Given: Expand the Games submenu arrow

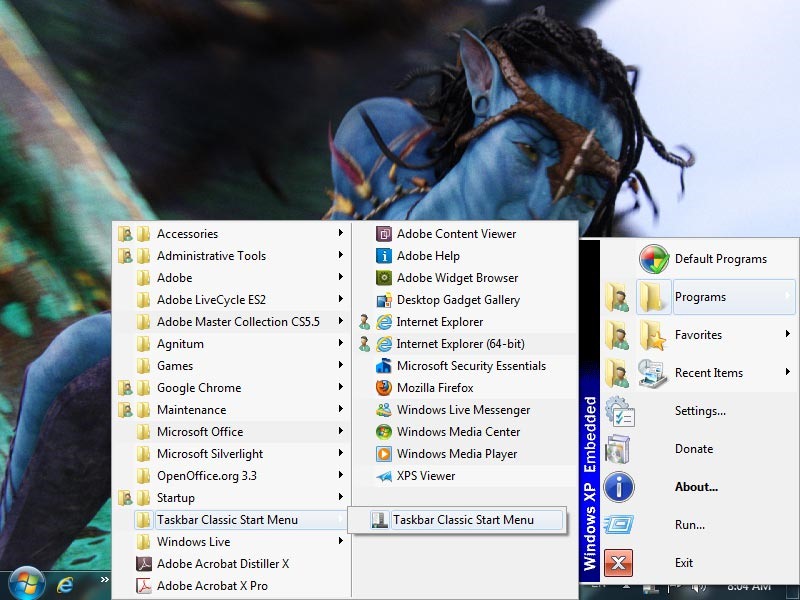Looking at the screenshot, I should 340,365.
